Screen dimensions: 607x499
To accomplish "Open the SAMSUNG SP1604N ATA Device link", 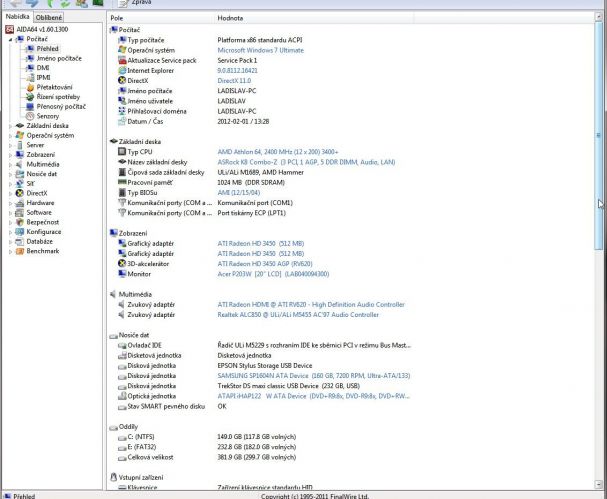I will click(x=314, y=376).
